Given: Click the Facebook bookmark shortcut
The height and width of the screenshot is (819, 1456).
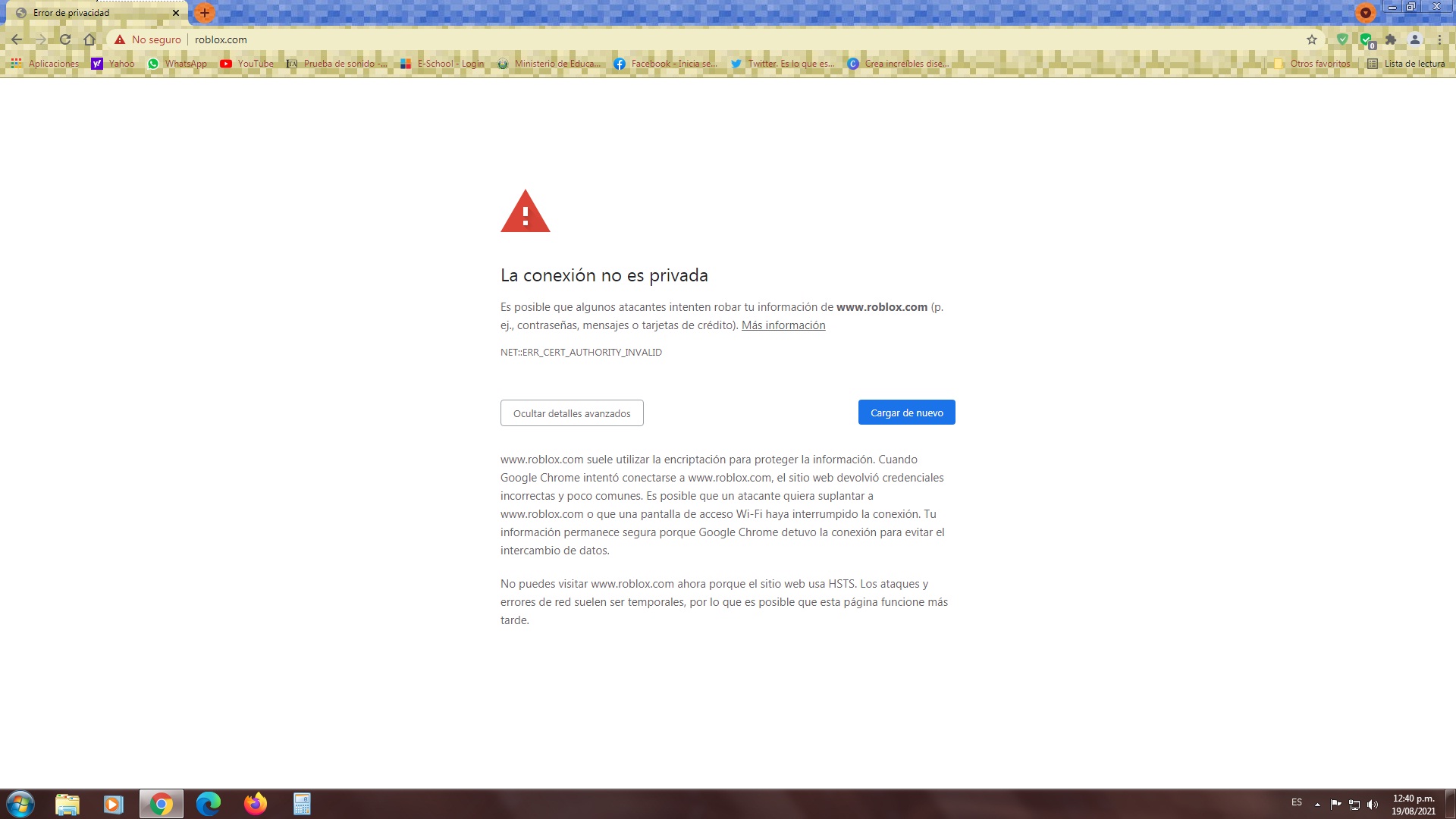Looking at the screenshot, I should [x=665, y=63].
